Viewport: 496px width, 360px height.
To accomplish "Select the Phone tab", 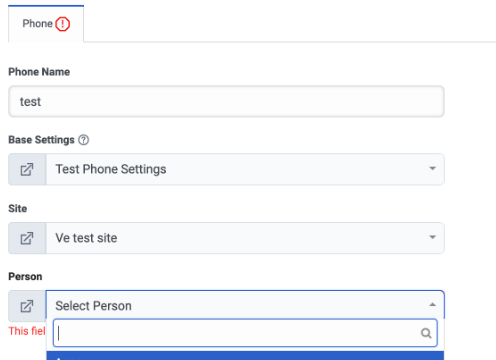I will pos(46,24).
